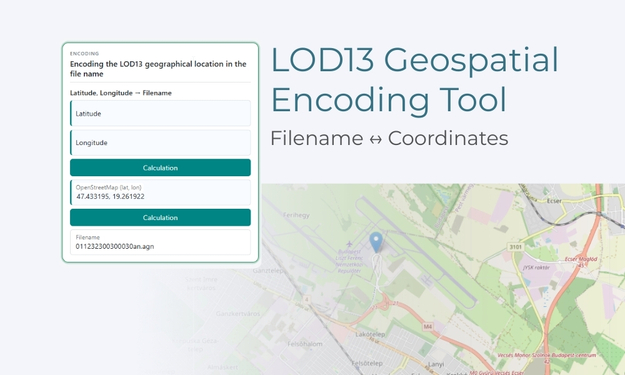Image resolution: width=625 pixels, height=375 pixels.
Task: Click the 'Felsőhalom' map label
Action: 305,344
